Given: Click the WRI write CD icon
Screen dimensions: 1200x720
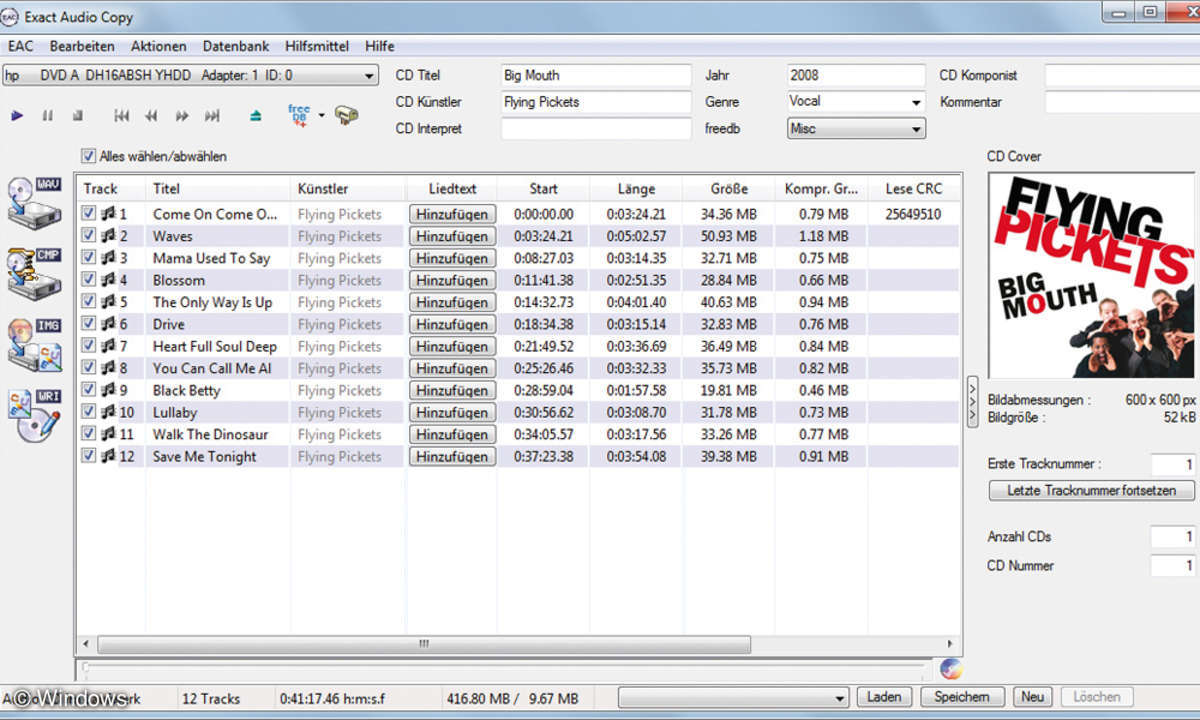Looking at the screenshot, I should coord(35,415).
